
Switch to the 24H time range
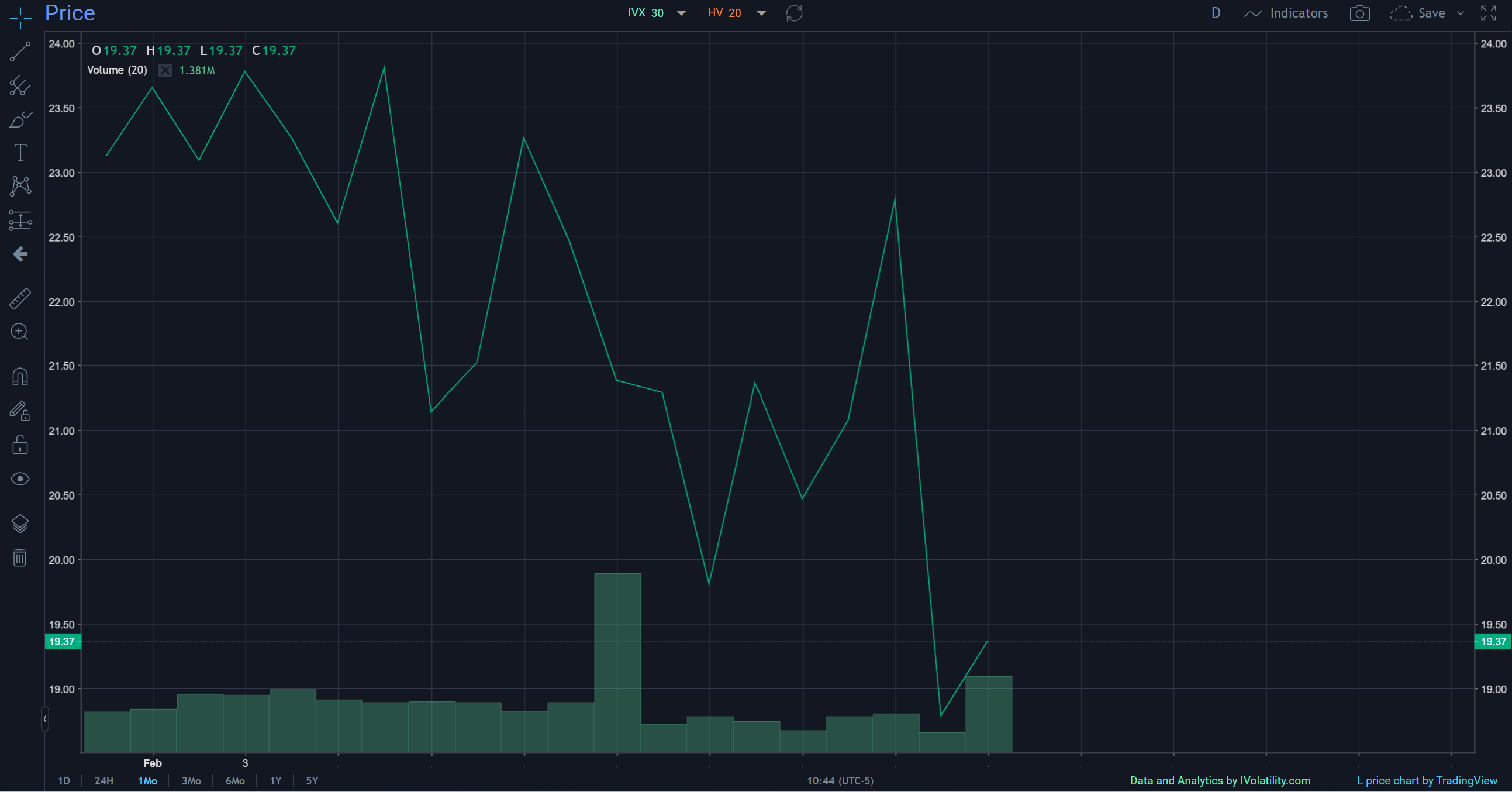click(x=104, y=781)
